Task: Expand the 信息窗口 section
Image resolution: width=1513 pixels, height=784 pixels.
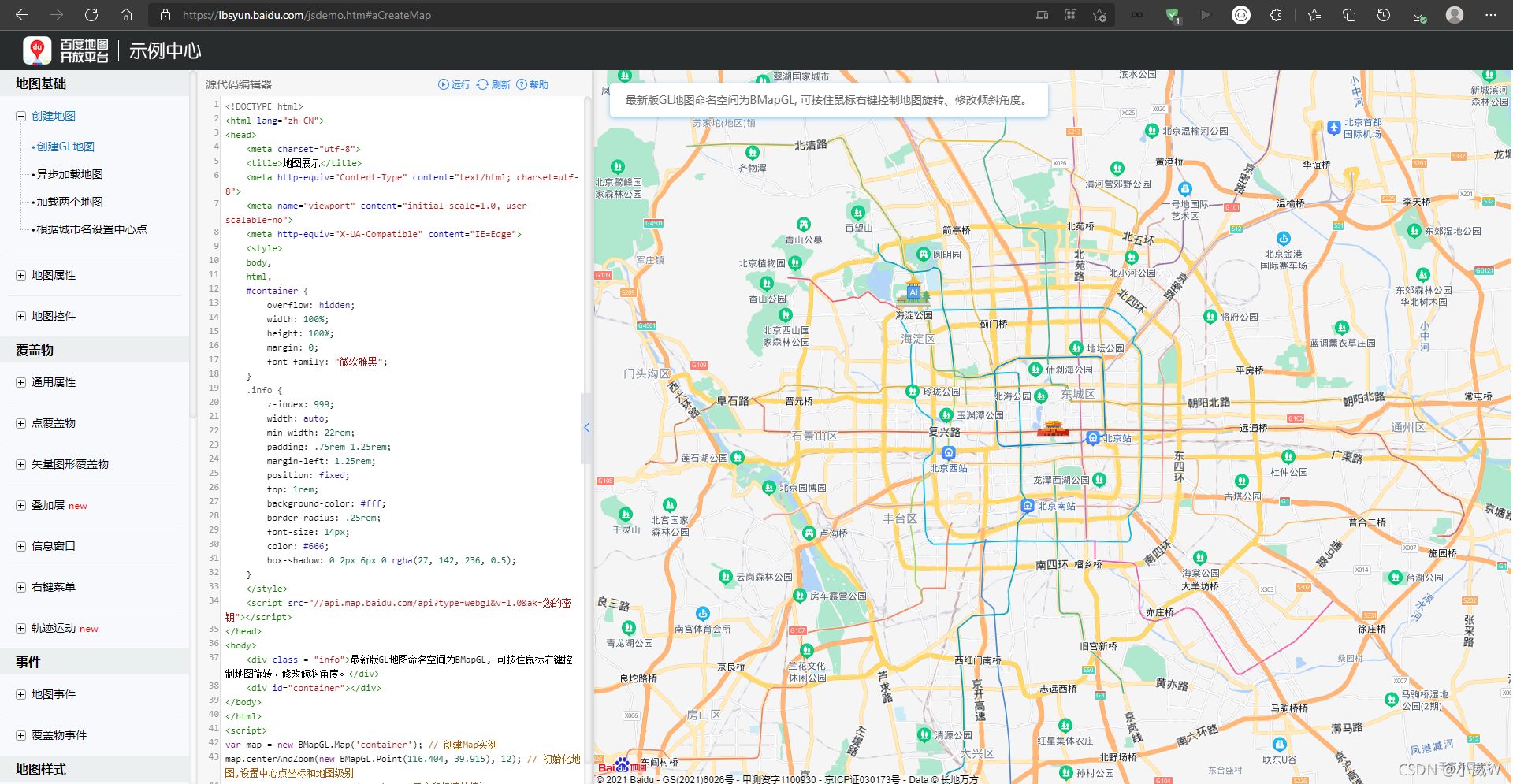Action: pyautogui.click(x=20, y=546)
